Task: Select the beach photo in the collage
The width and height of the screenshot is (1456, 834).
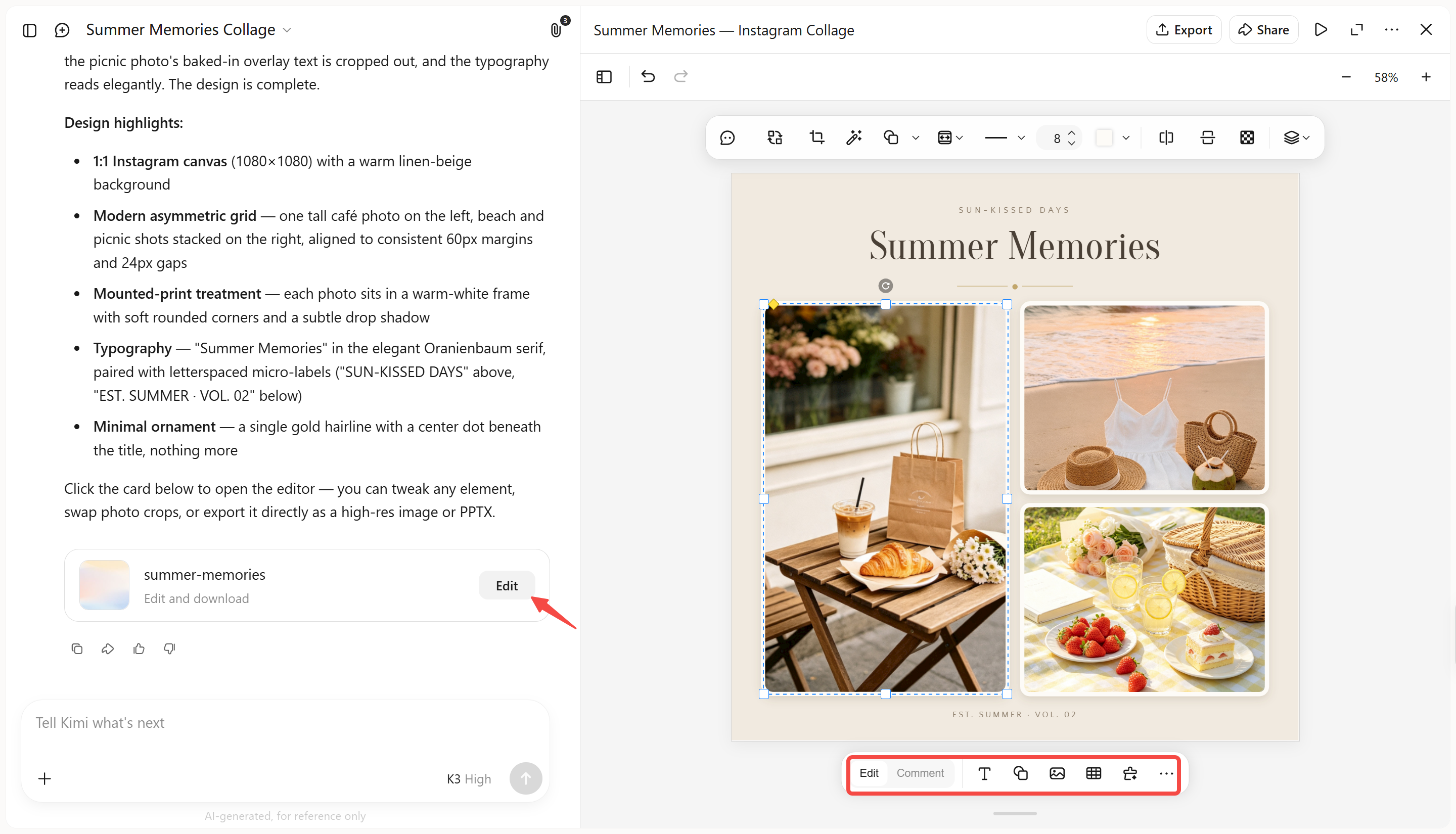Action: (1145, 397)
